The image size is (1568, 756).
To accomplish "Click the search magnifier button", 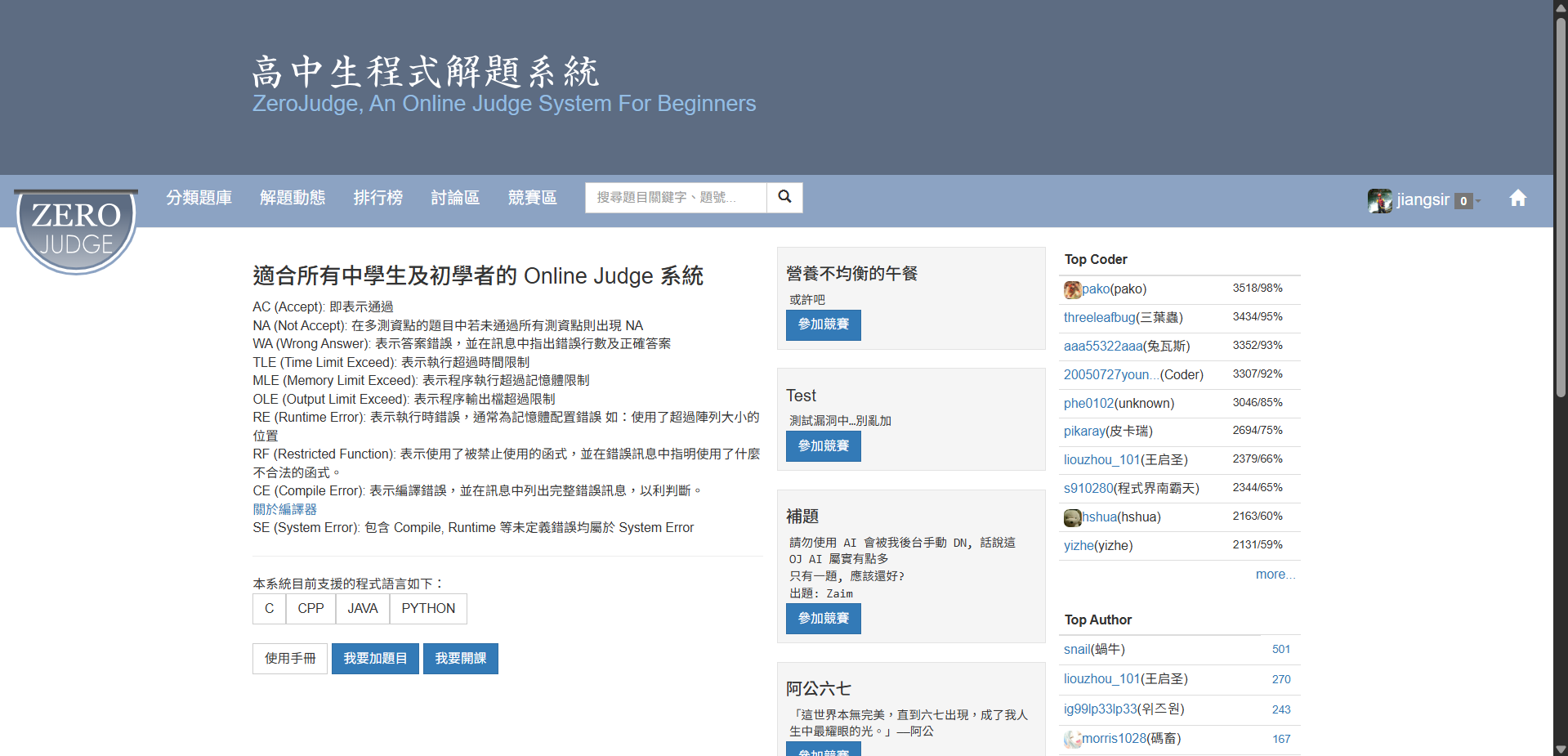I will pos(784,197).
